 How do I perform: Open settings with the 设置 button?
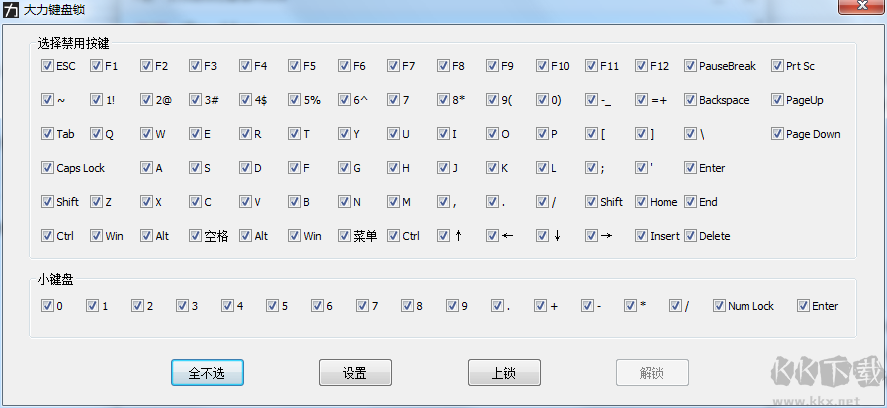tap(355, 373)
